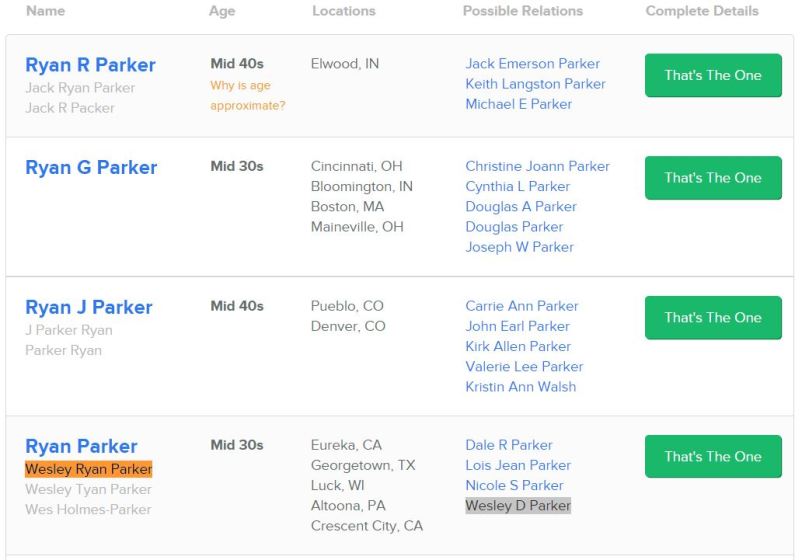Open relation Jack Emerson Parker
Viewport: 809px width, 560px height.
532,64
